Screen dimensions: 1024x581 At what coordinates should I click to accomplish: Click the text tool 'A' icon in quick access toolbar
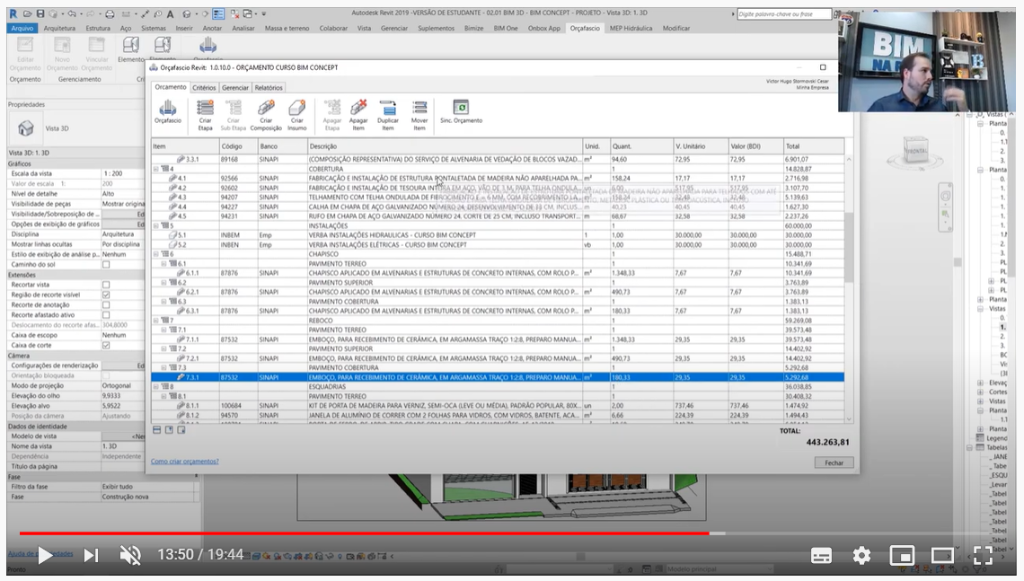[170, 14]
